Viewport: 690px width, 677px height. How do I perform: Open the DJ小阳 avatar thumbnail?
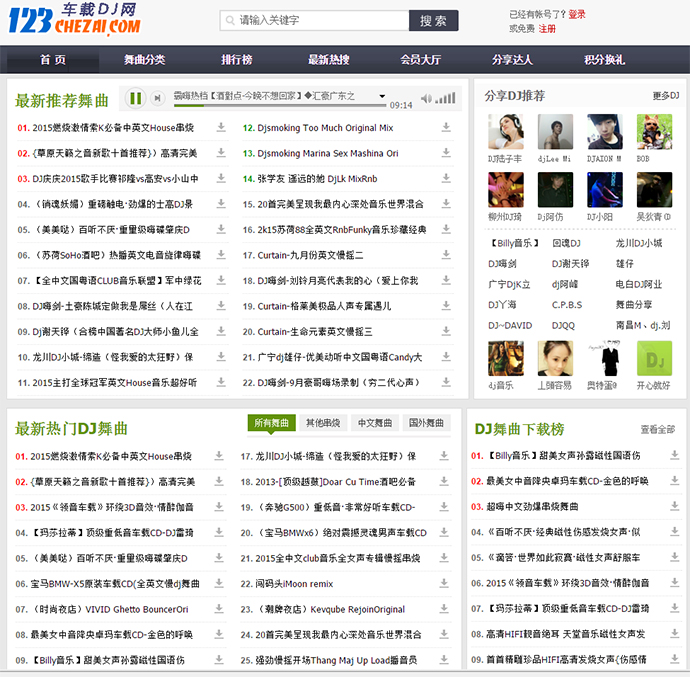(605, 190)
